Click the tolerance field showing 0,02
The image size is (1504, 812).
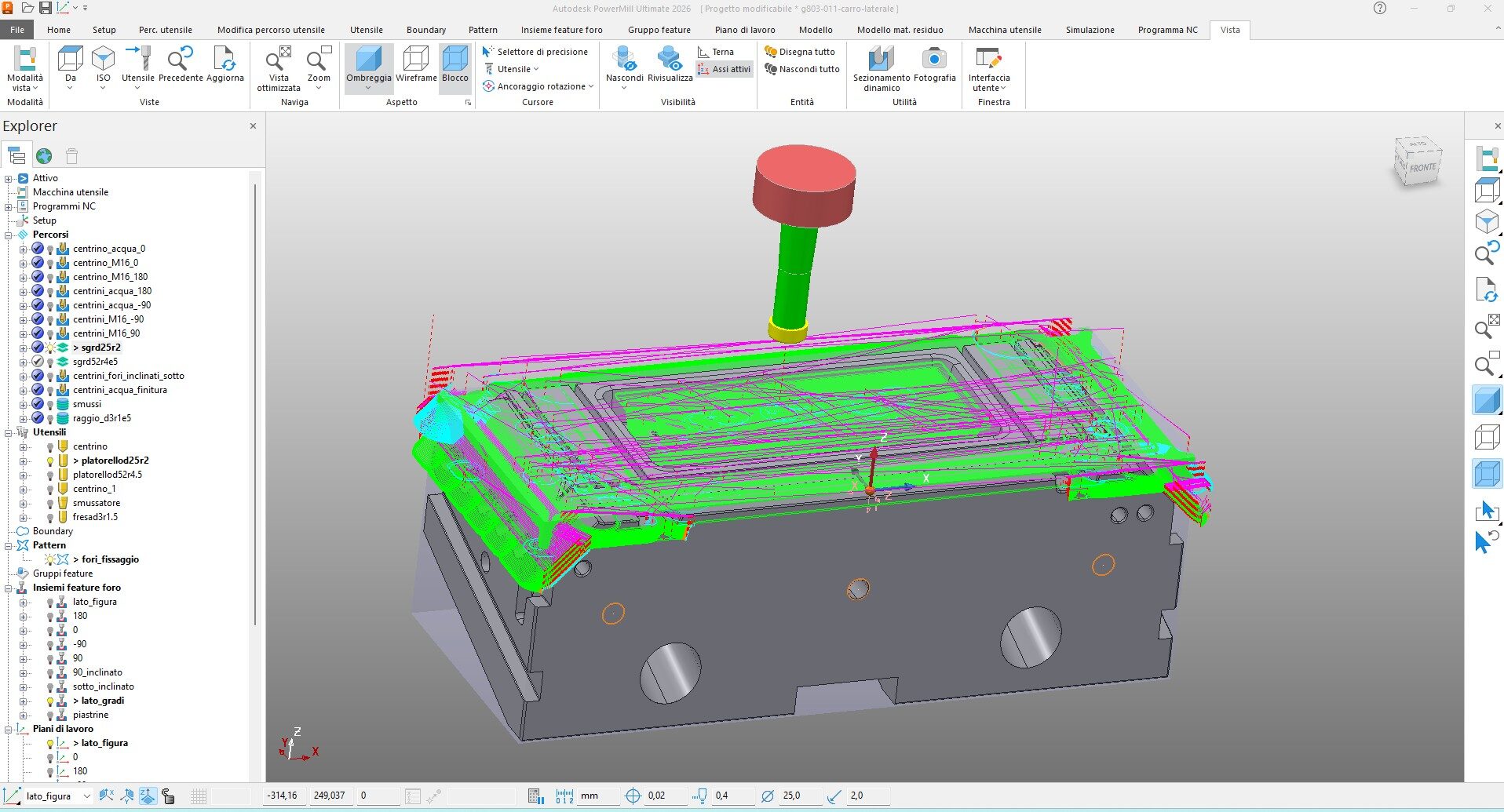click(666, 796)
